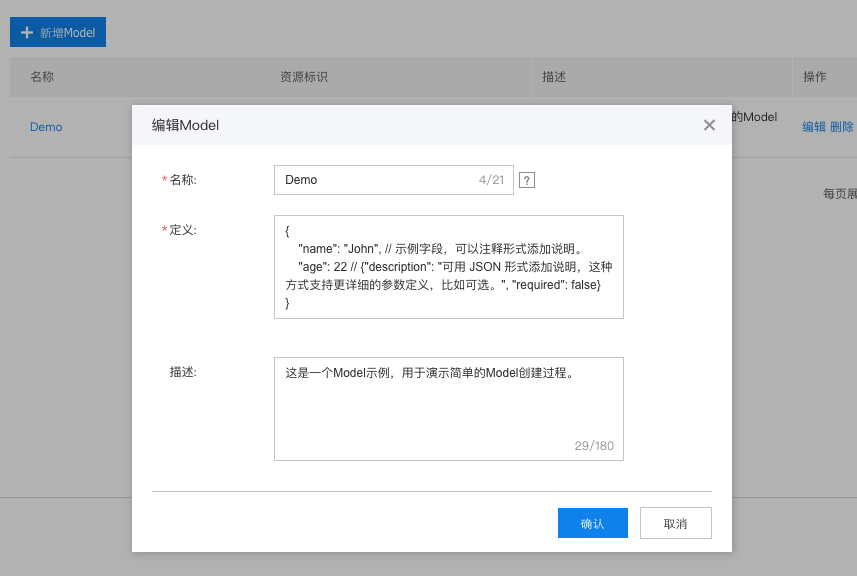Click inside the 定义 JSON text area
The image size is (857, 576).
point(448,266)
